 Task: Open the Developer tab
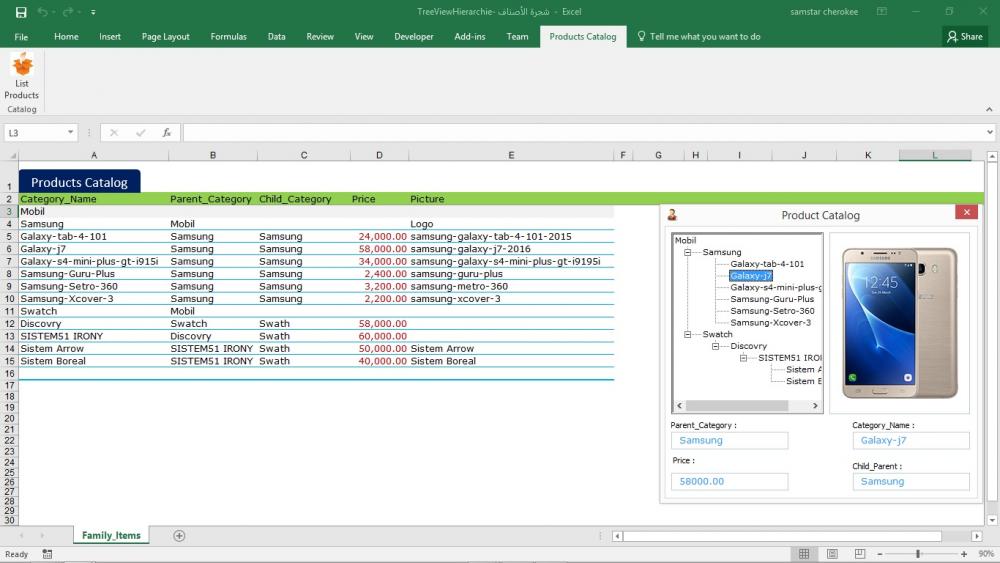point(414,37)
